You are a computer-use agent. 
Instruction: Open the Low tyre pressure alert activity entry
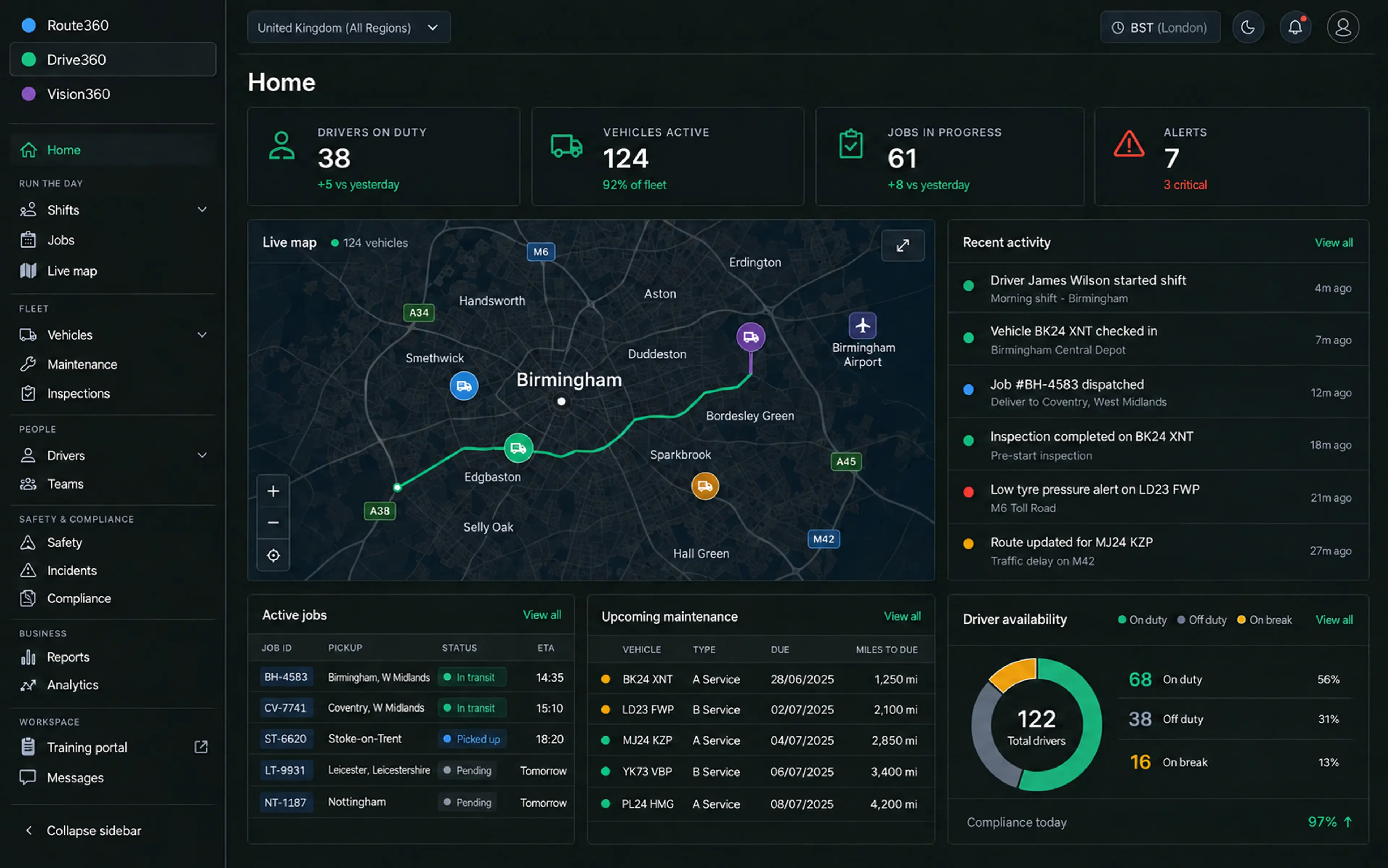point(1158,498)
